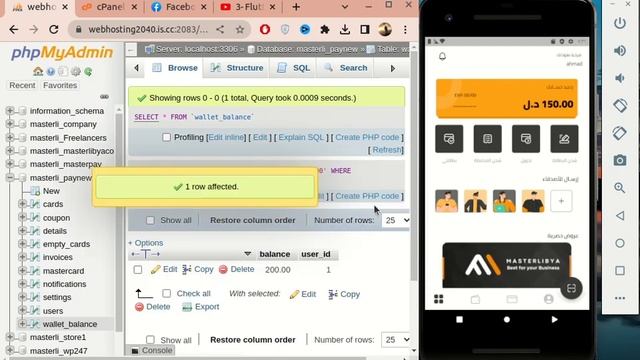
Task: Expand masterli_company database node
Action: pyautogui.click(x=10, y=124)
